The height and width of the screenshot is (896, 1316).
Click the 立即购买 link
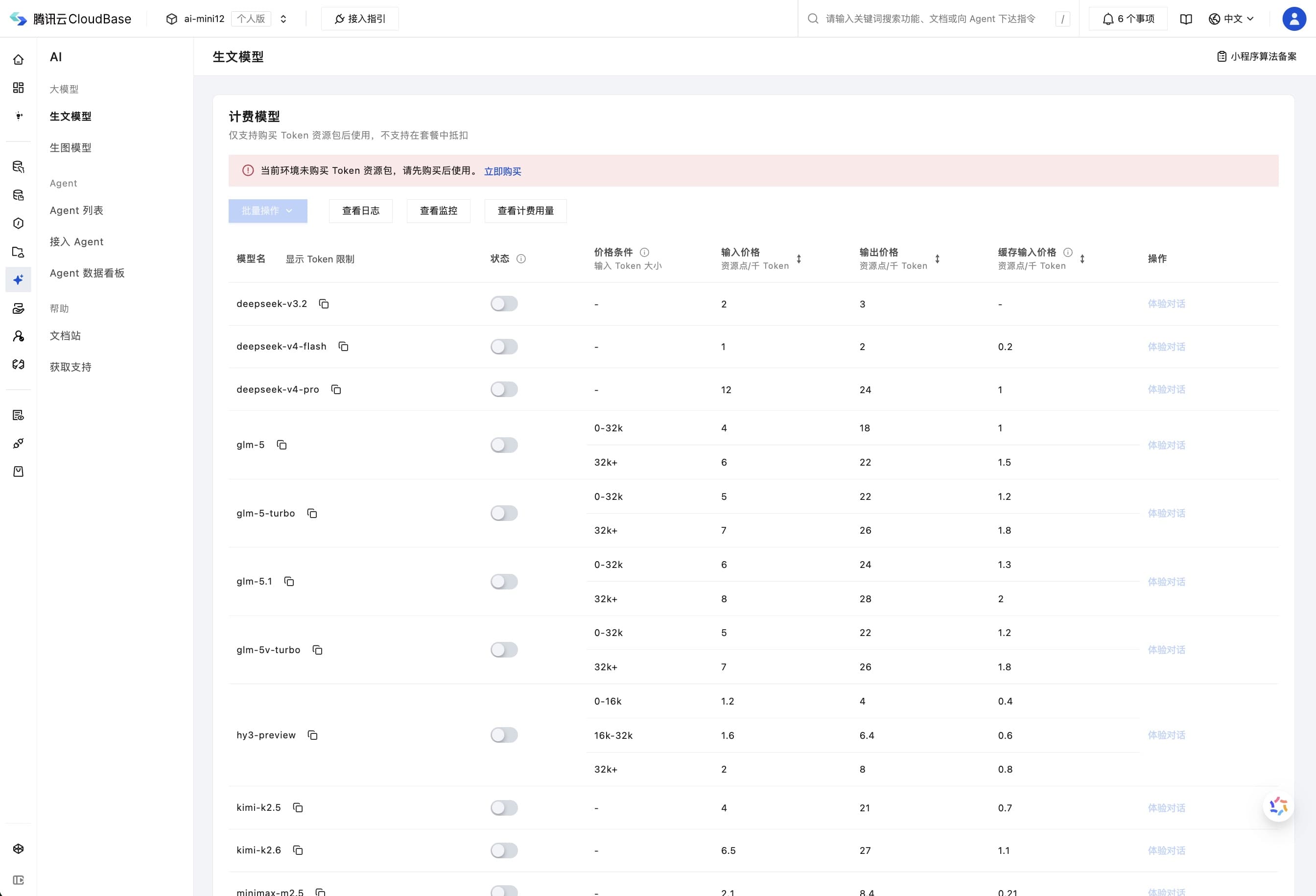click(x=502, y=171)
